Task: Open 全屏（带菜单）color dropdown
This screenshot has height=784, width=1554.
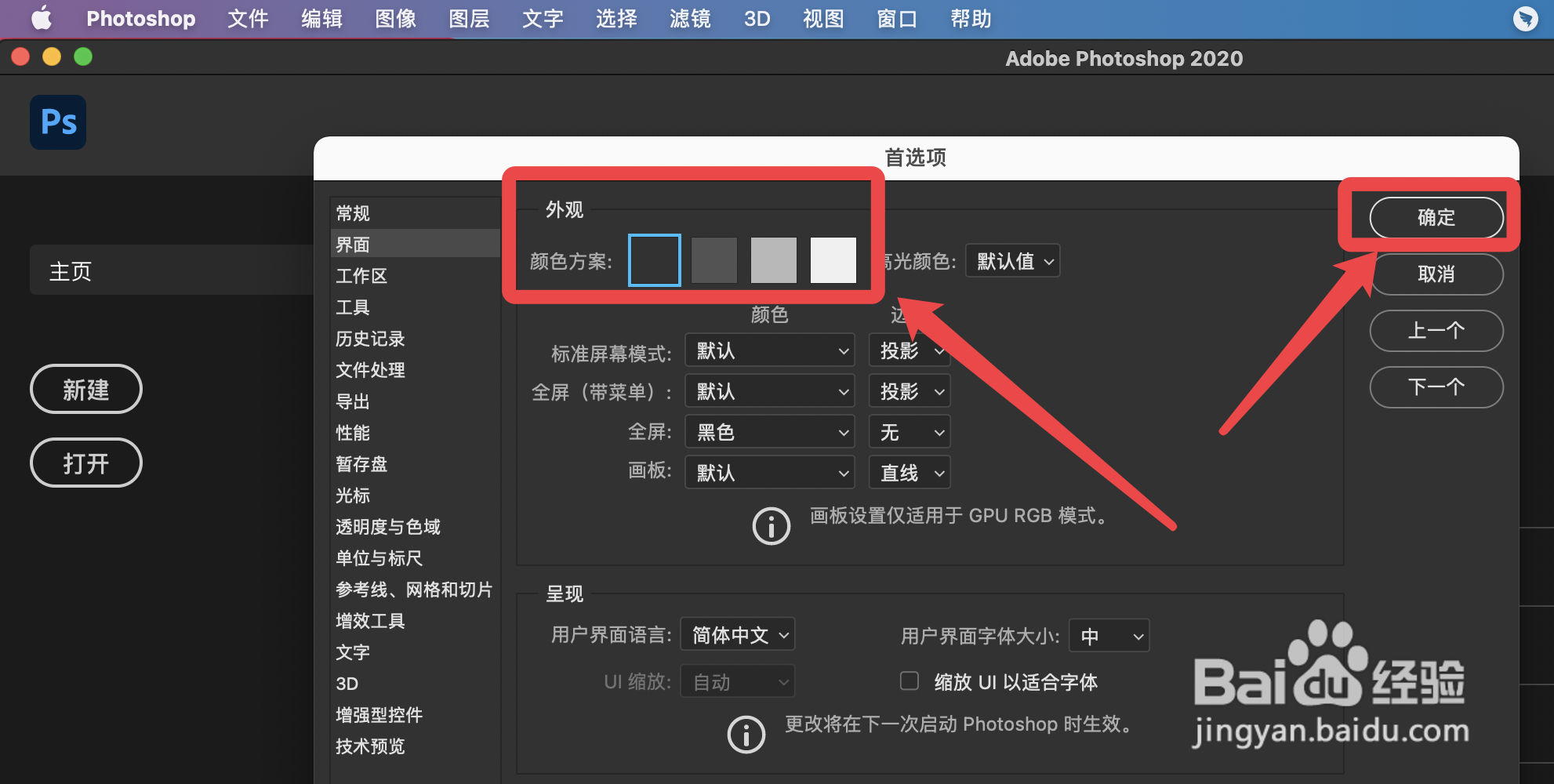Action: click(x=770, y=391)
